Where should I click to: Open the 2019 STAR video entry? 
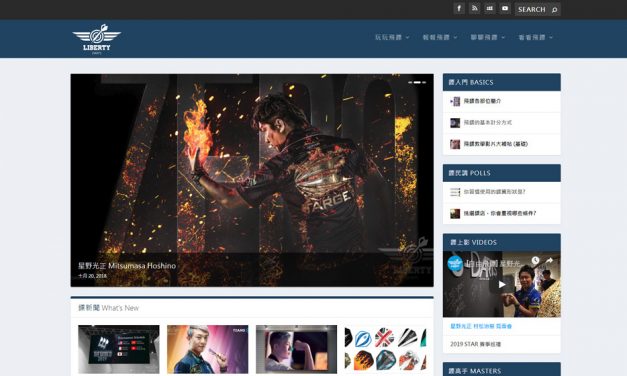[x=475, y=344]
